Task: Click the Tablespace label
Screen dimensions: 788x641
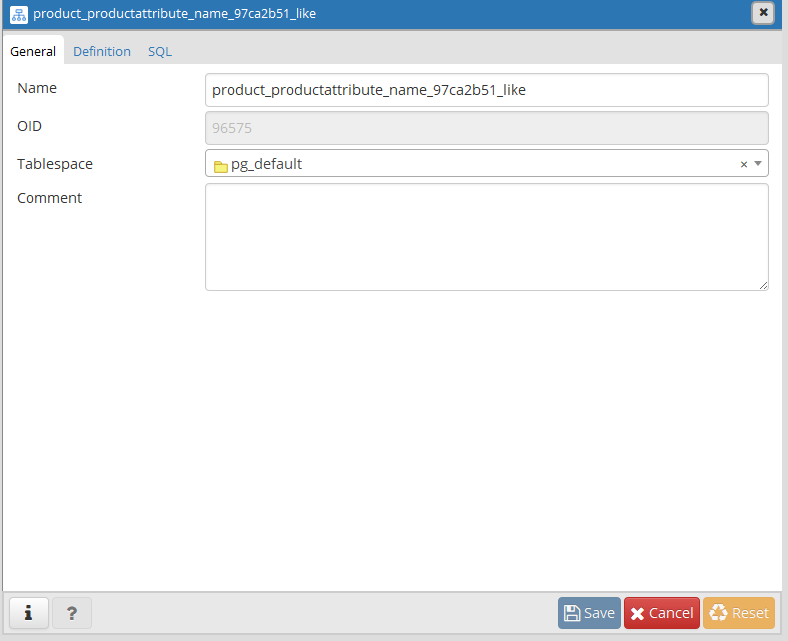Action: tap(55, 164)
